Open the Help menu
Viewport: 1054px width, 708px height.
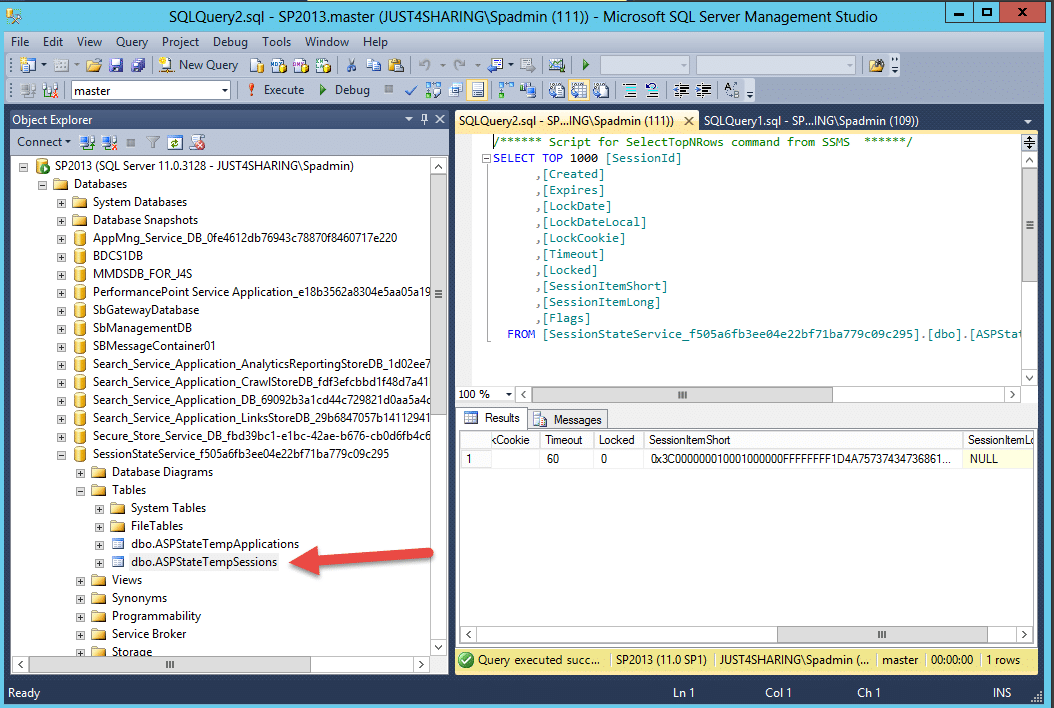pyautogui.click(x=375, y=42)
